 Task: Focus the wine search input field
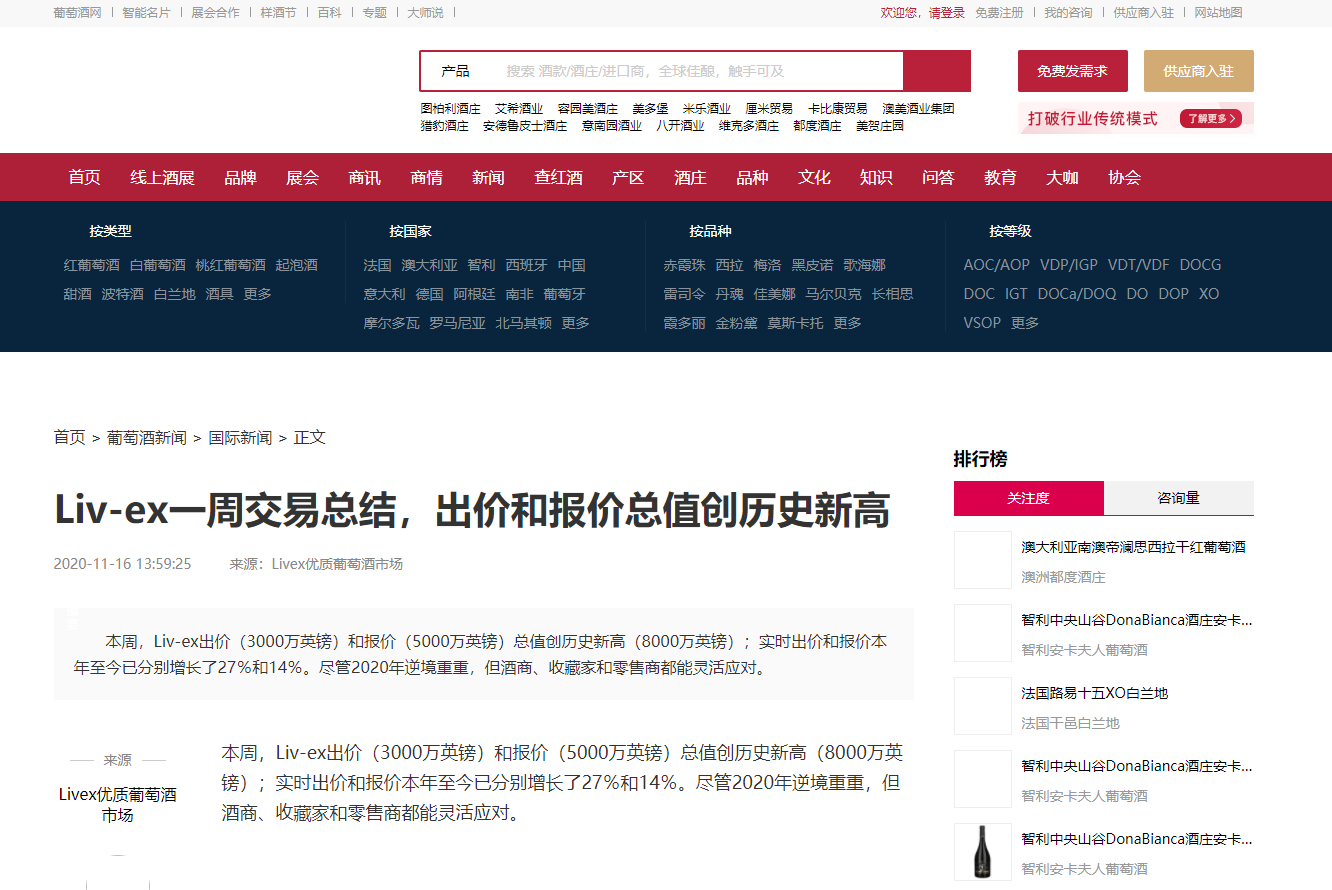(697, 71)
